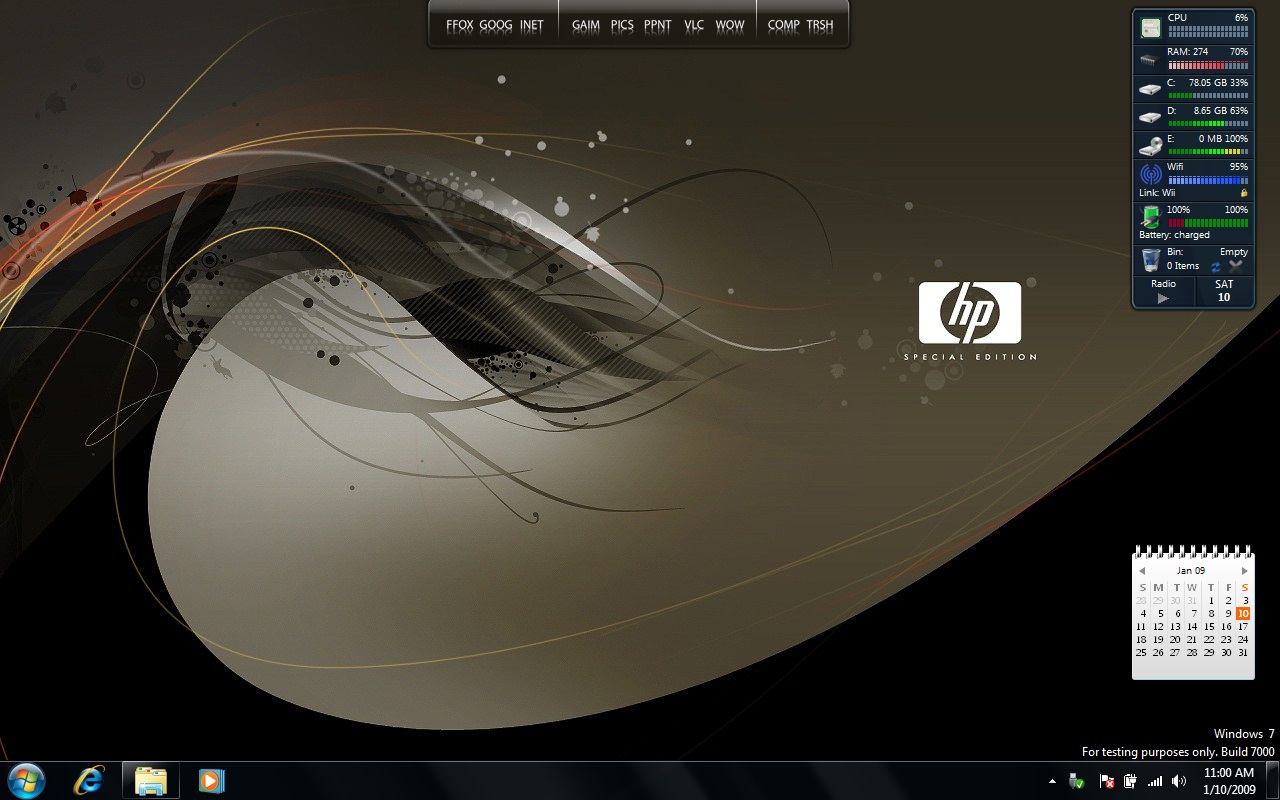
Task: Click the RAM module icon
Action: pyautogui.click(x=1151, y=60)
